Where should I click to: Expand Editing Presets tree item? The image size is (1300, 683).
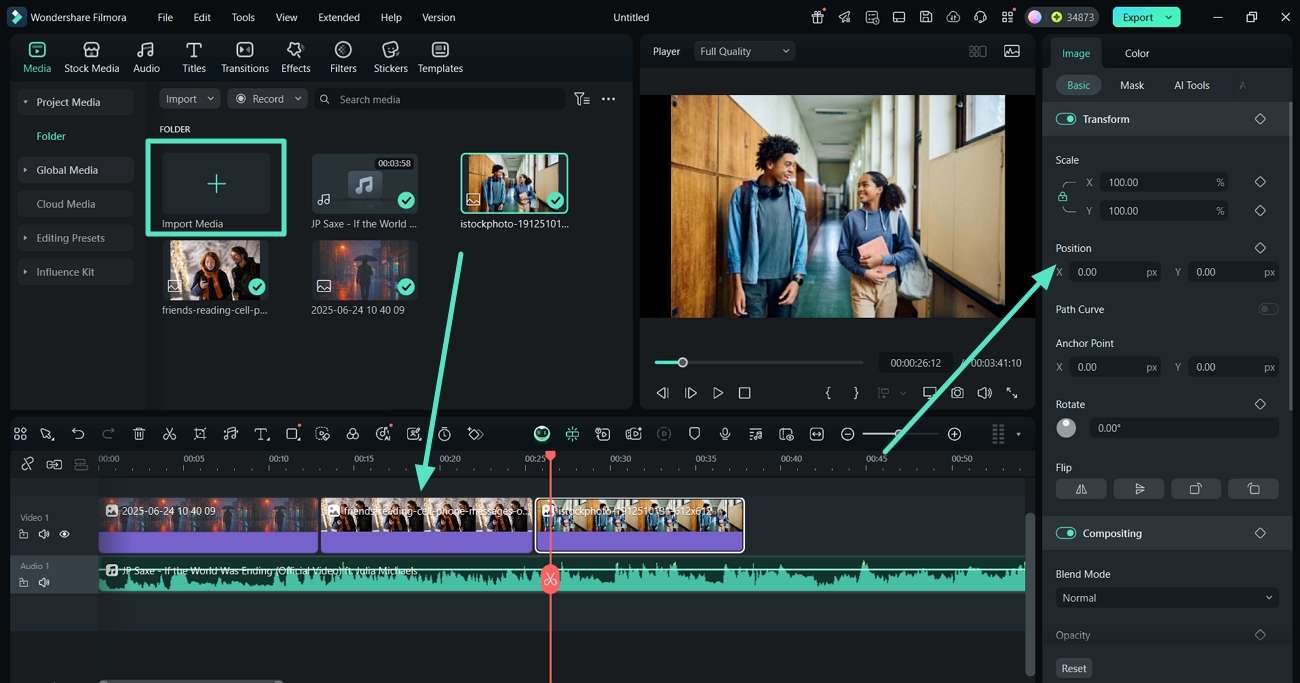pyautogui.click(x=25, y=238)
